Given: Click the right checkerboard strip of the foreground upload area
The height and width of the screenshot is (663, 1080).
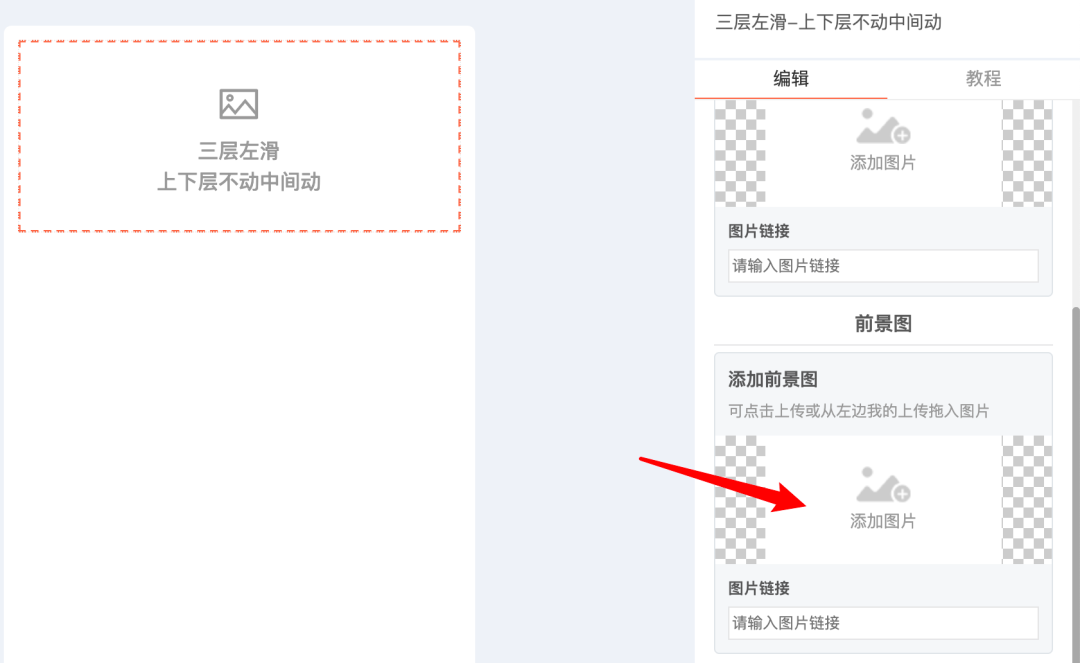Looking at the screenshot, I should point(1027,499).
